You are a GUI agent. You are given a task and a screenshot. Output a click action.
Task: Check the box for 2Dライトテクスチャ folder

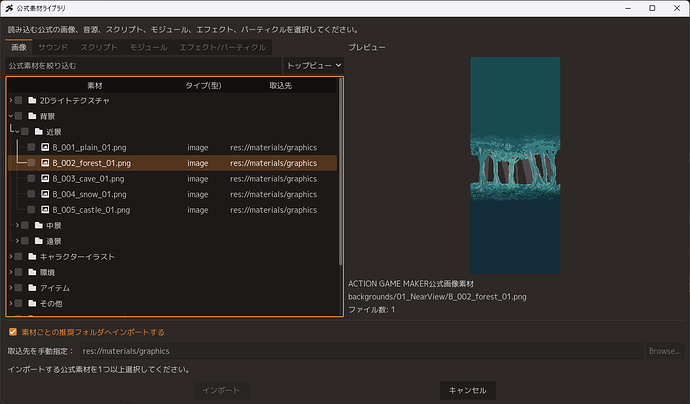[x=18, y=100]
